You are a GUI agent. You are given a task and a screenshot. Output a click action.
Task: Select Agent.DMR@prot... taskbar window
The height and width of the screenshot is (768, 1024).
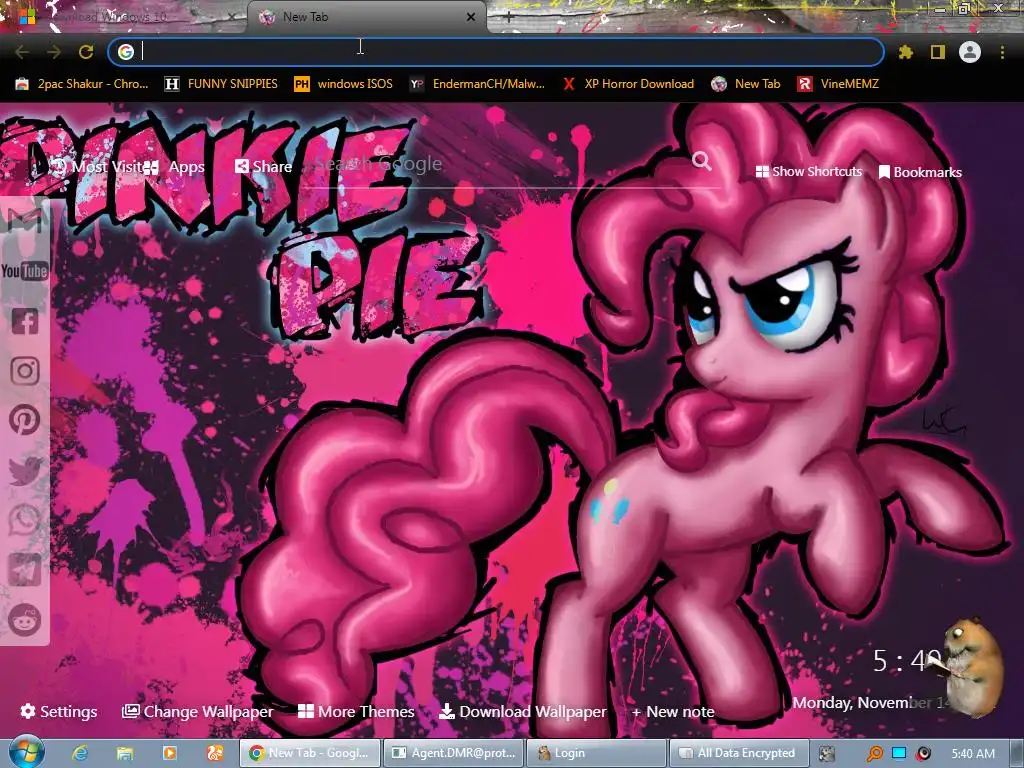[453, 753]
